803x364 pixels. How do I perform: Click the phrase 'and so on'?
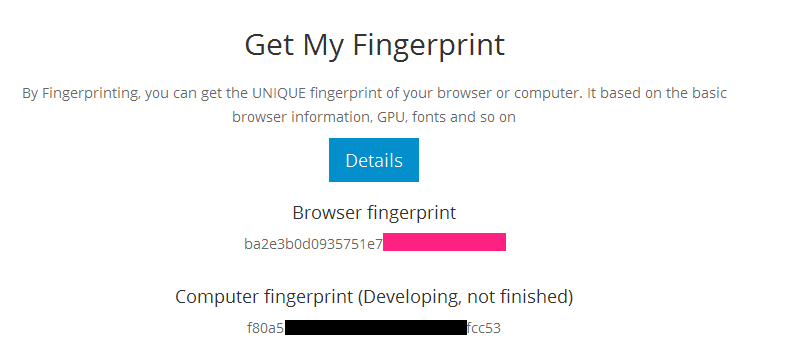(483, 117)
